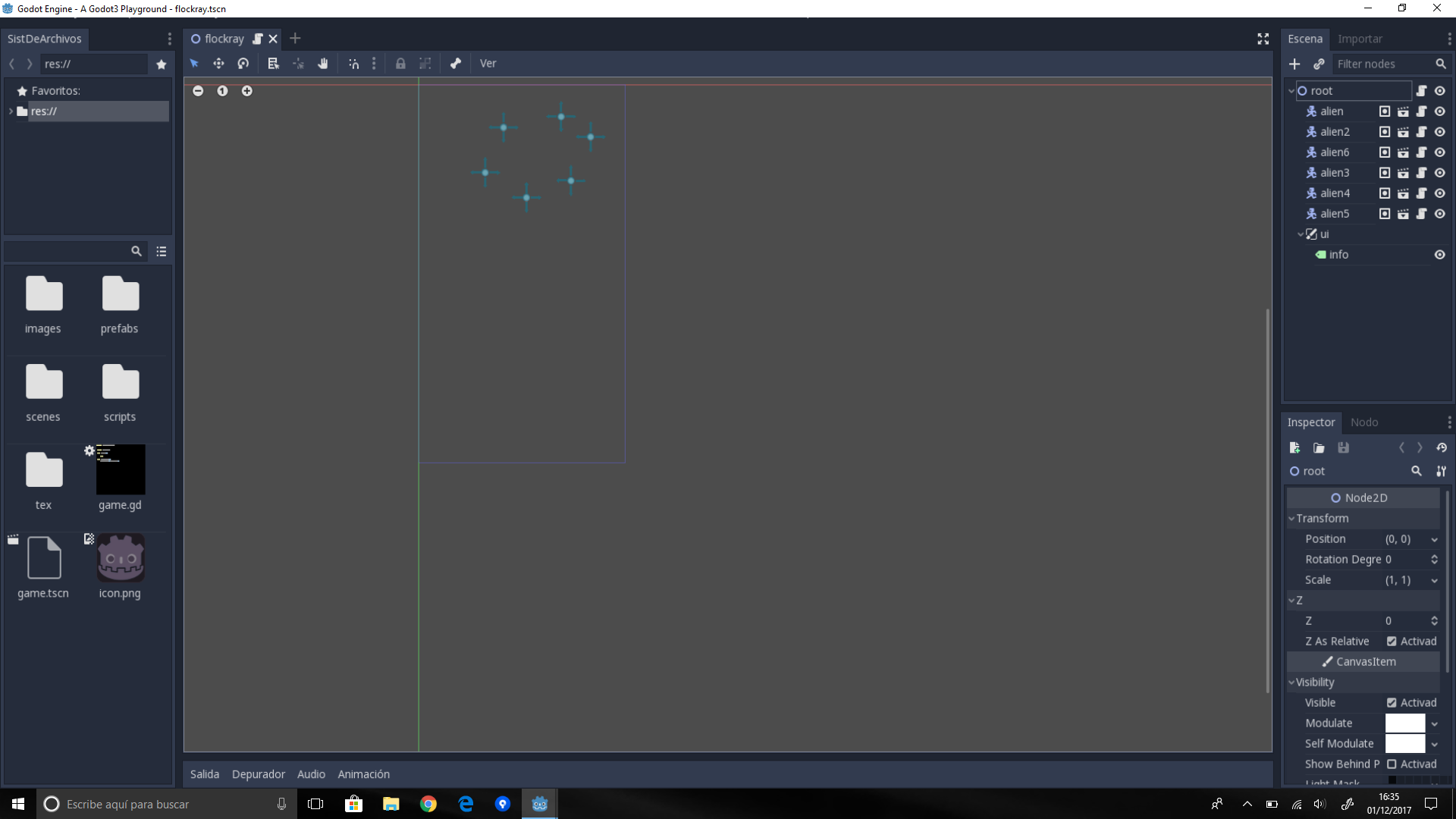Collapse the Transform section in Inspector

coord(1291,518)
